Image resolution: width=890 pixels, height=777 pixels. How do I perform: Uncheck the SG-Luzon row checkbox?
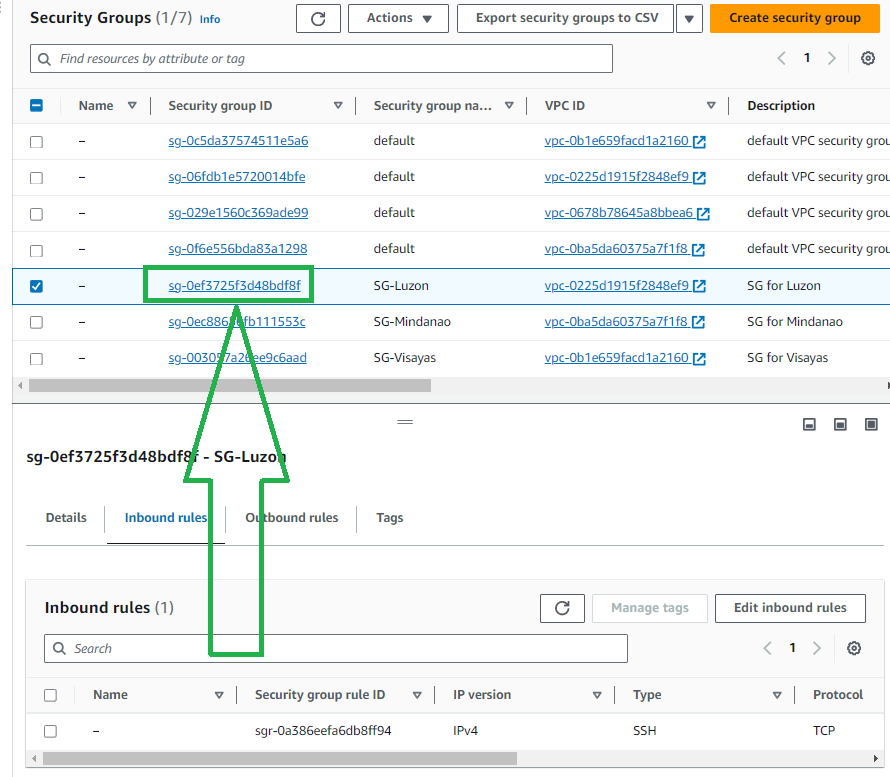click(x=36, y=286)
